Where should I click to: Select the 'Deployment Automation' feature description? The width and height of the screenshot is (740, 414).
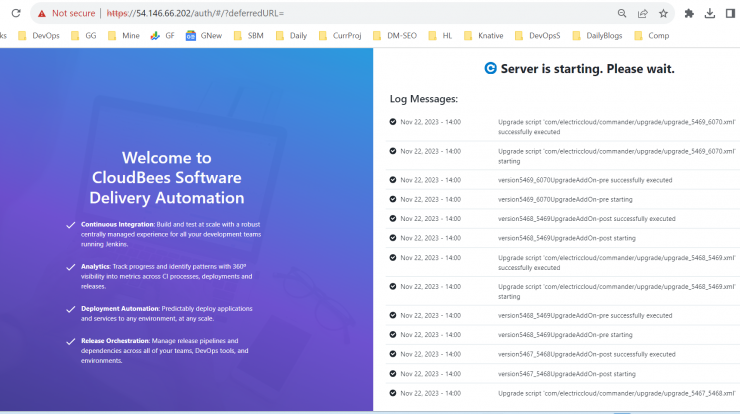(x=167, y=314)
